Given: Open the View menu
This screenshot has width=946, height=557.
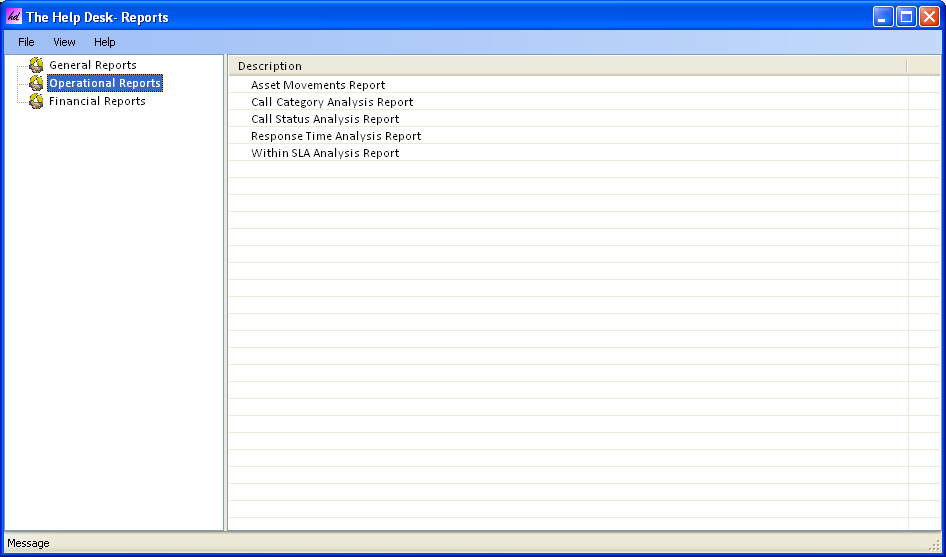Looking at the screenshot, I should [x=64, y=42].
